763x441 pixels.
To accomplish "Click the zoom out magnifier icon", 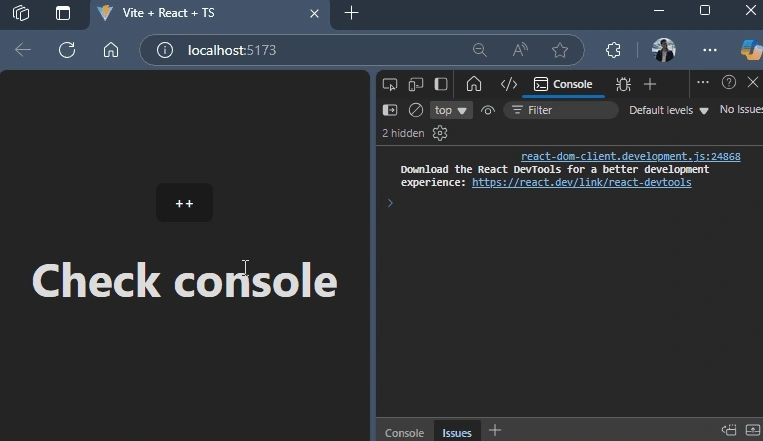I will (x=479, y=50).
